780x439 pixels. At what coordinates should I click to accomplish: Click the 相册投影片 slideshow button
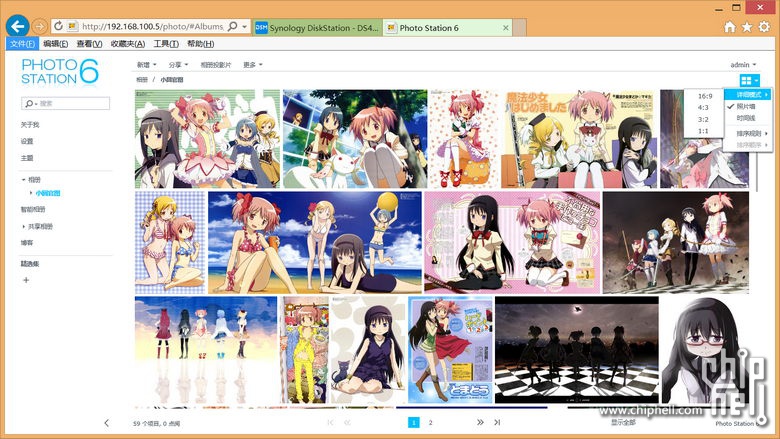[x=216, y=65]
